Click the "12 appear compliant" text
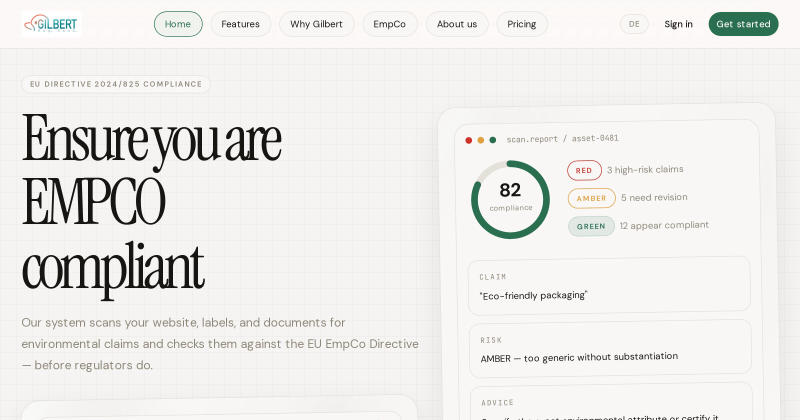 tap(664, 225)
